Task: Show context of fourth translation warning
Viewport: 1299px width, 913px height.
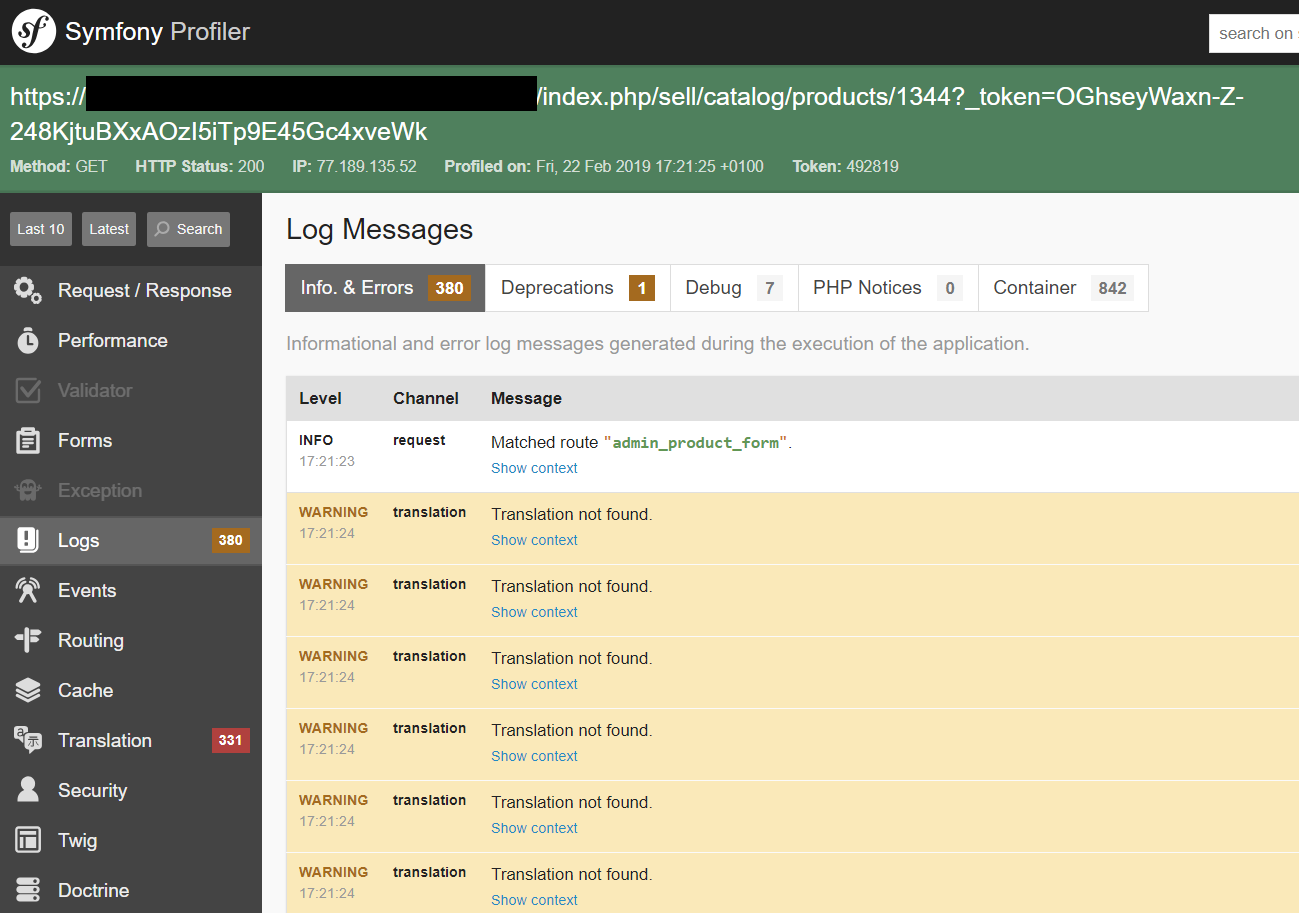Action: tap(534, 756)
